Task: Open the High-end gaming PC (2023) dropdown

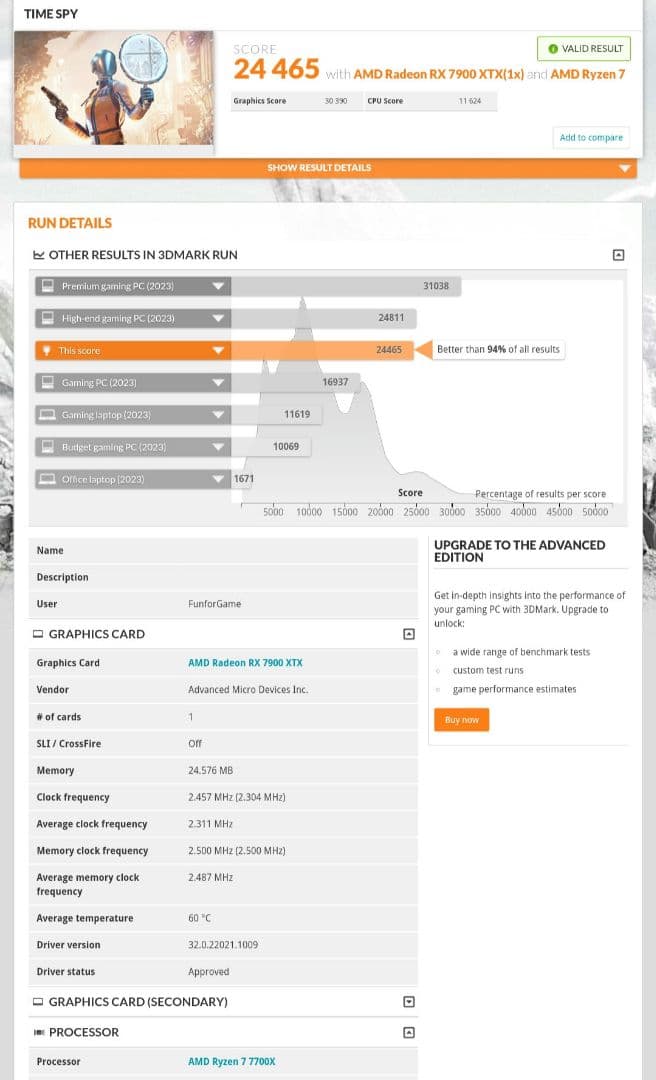Action: tap(218, 318)
